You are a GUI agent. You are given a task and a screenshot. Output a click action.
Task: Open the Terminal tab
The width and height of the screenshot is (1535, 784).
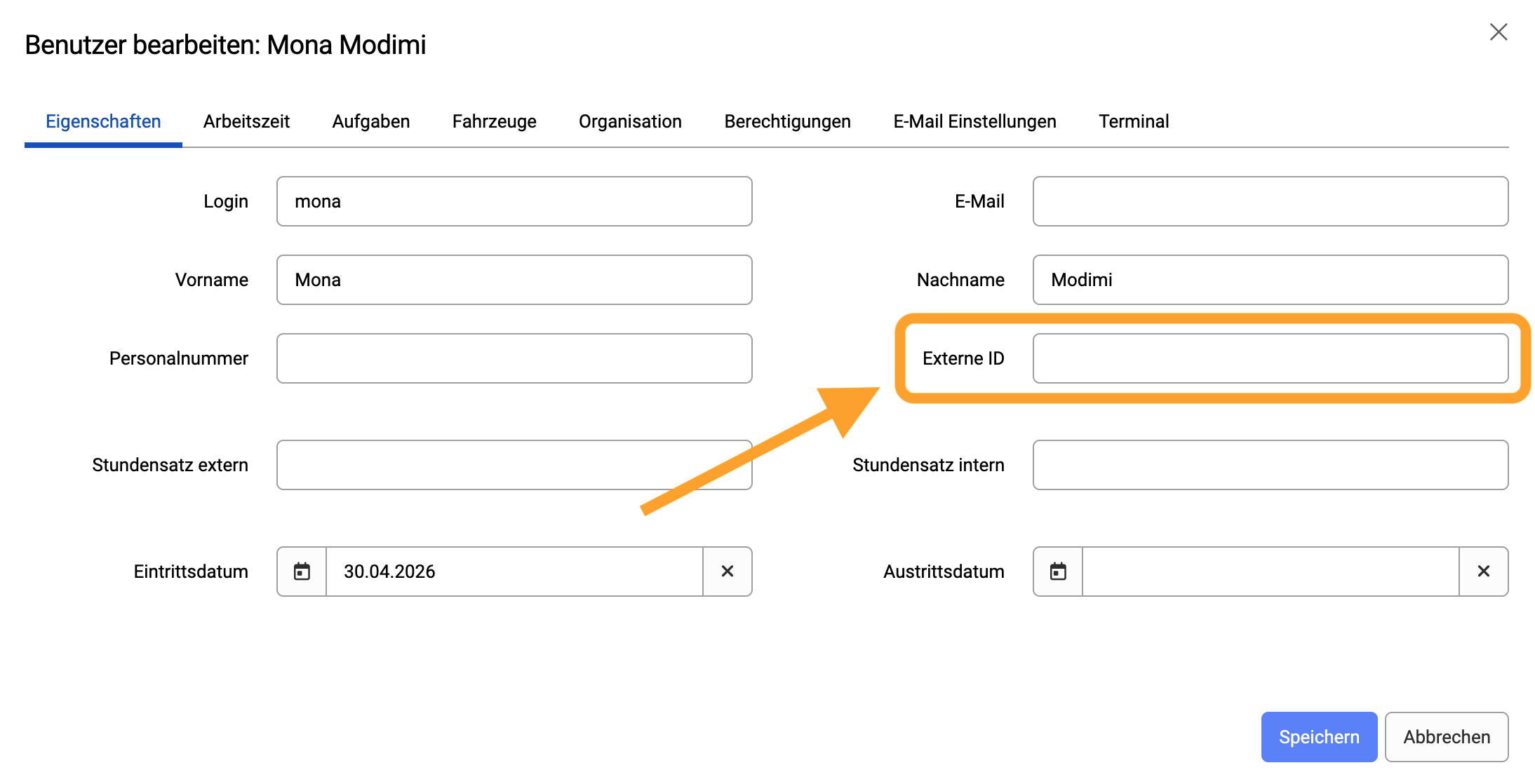(x=1134, y=121)
